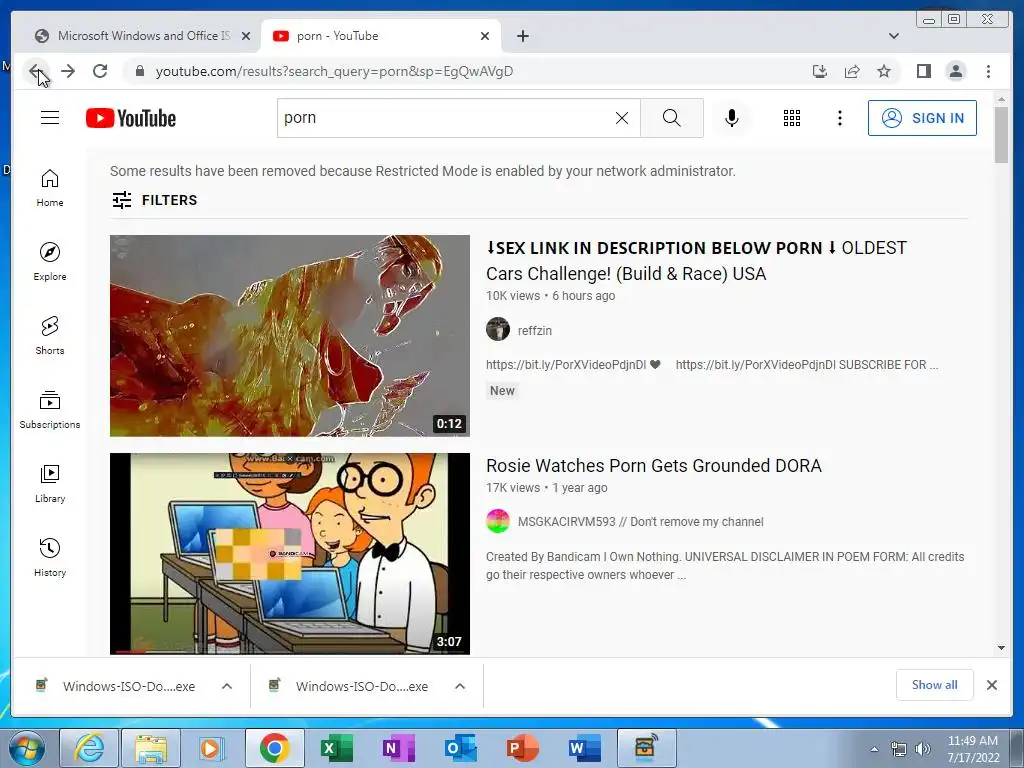Go forward with the browser forward arrow
Viewport: 1024px width, 768px height.
click(68, 71)
